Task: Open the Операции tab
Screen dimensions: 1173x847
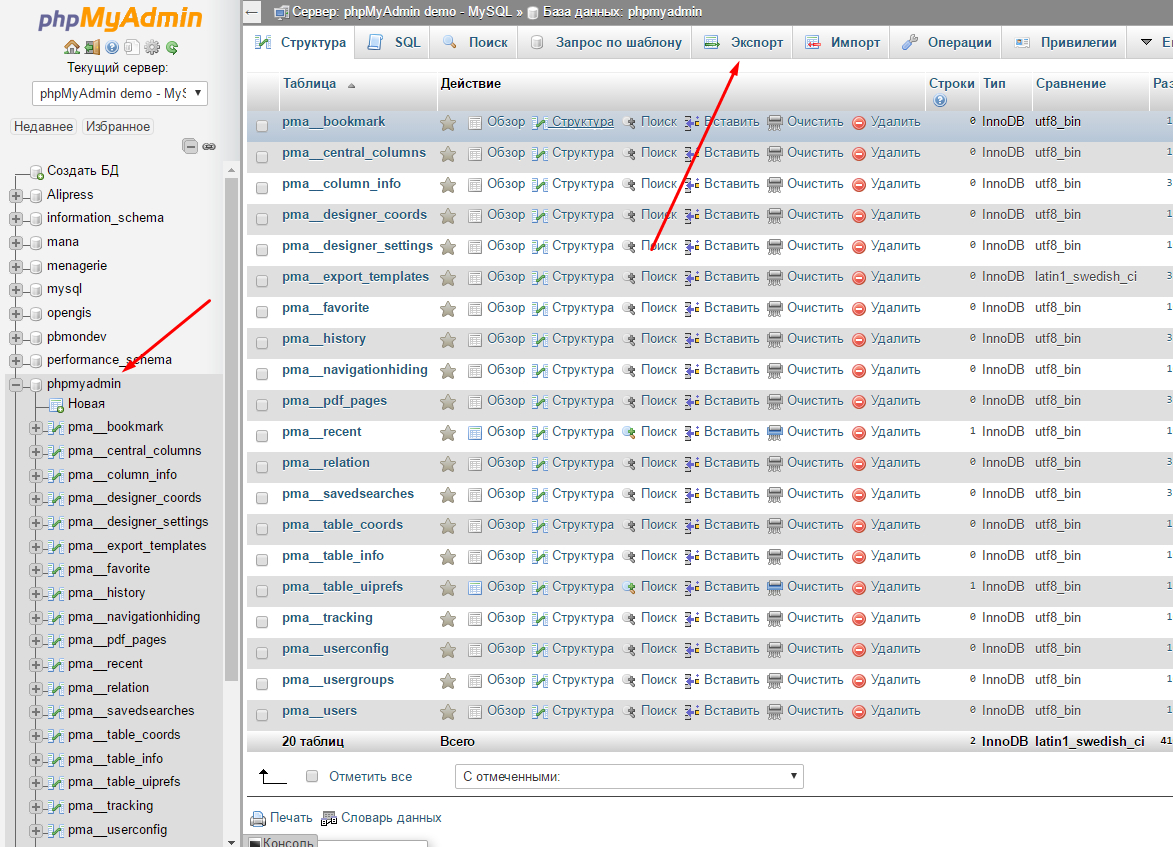Action: coord(946,43)
